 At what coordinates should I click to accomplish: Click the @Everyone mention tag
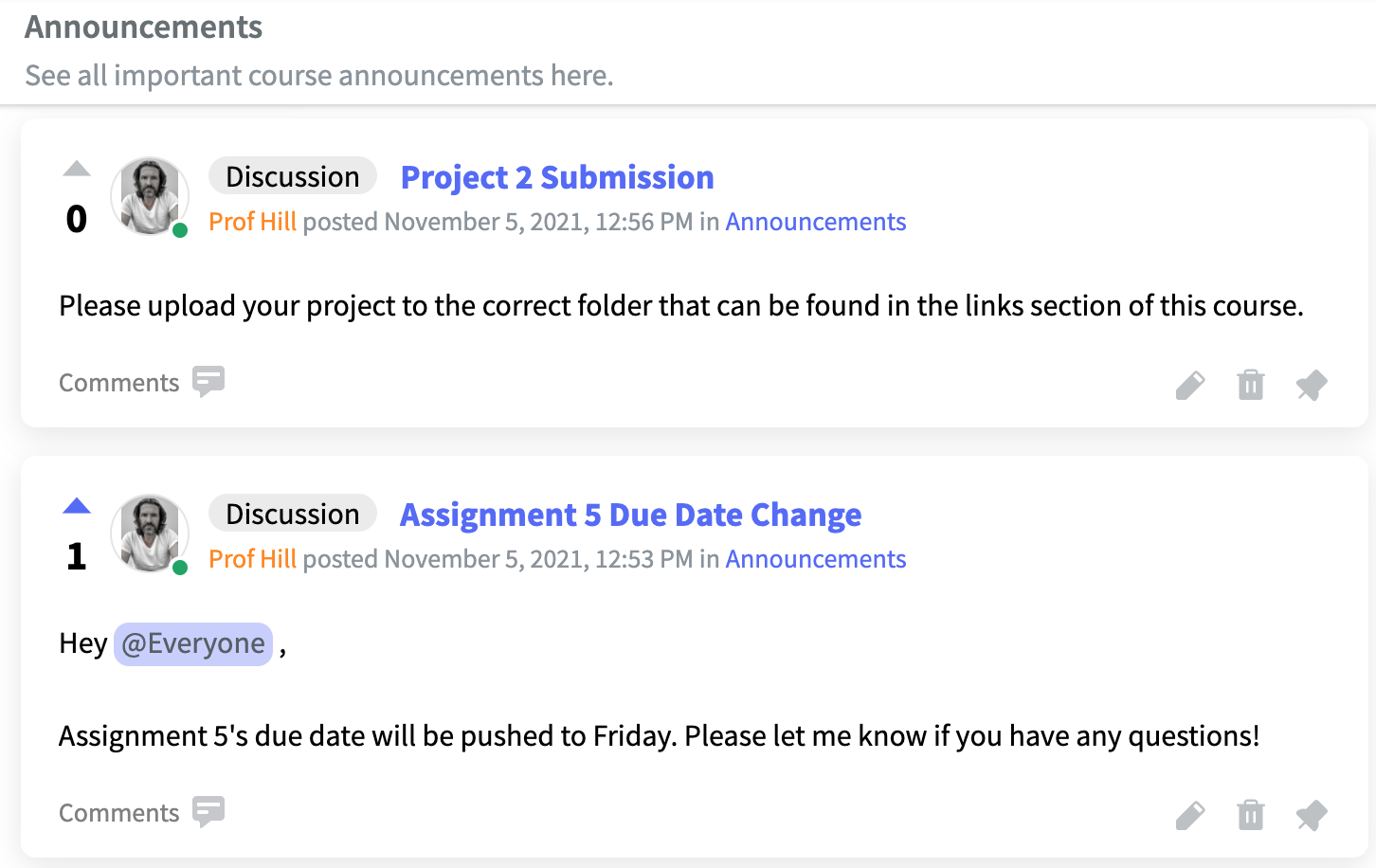193,644
